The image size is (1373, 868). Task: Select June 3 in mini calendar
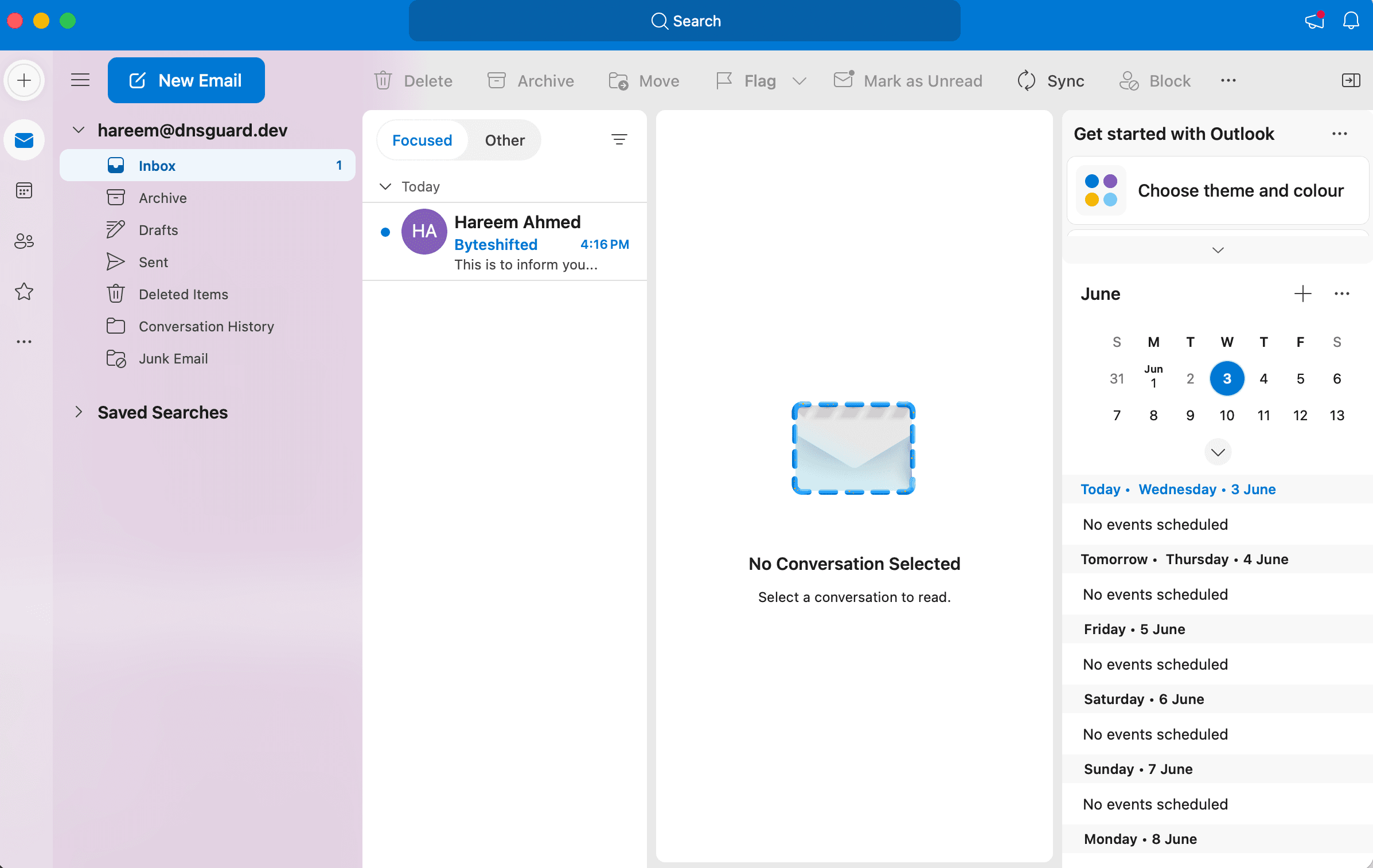pyautogui.click(x=1227, y=378)
